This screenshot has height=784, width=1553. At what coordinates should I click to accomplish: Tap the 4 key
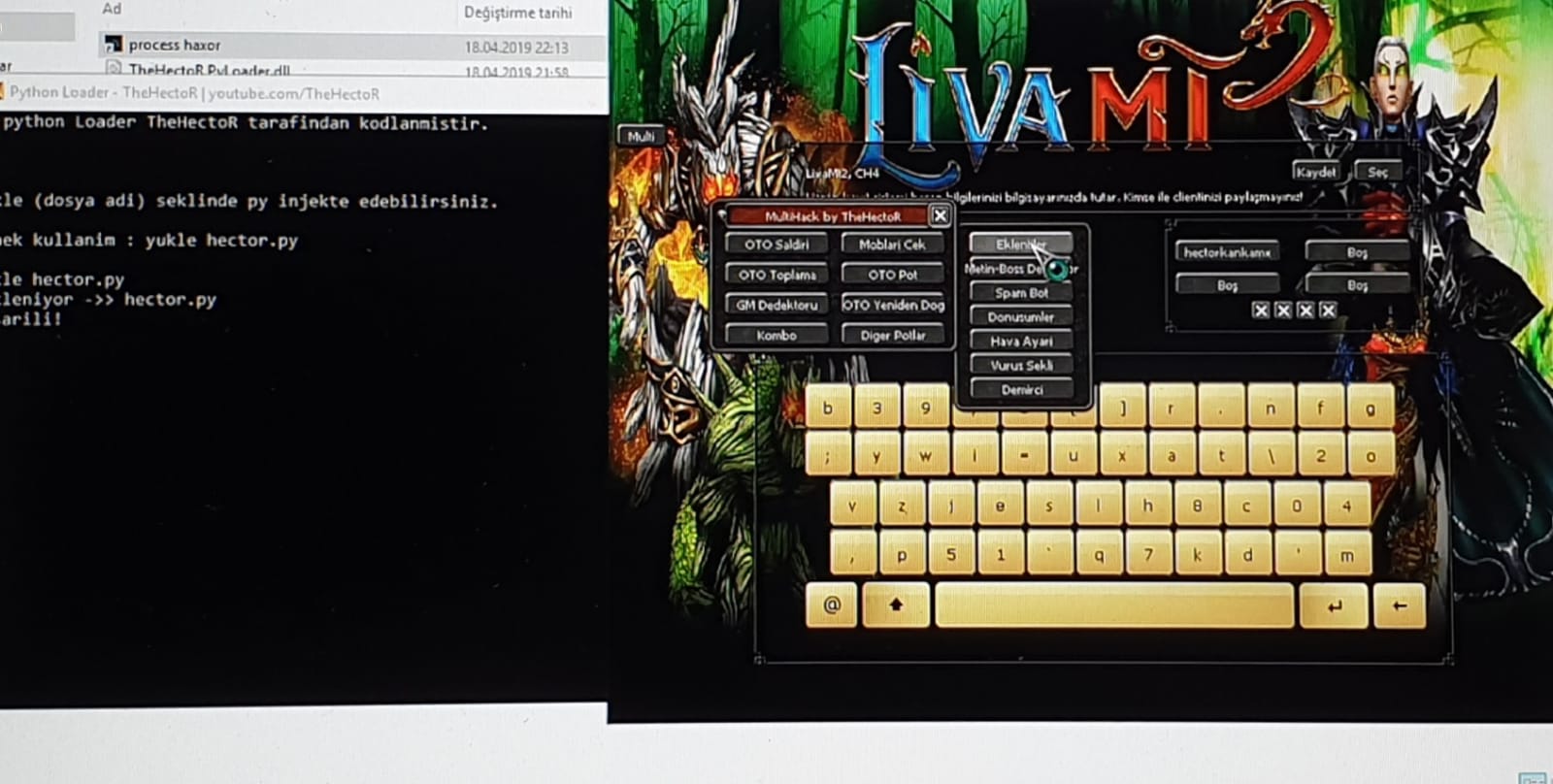[x=1346, y=506]
